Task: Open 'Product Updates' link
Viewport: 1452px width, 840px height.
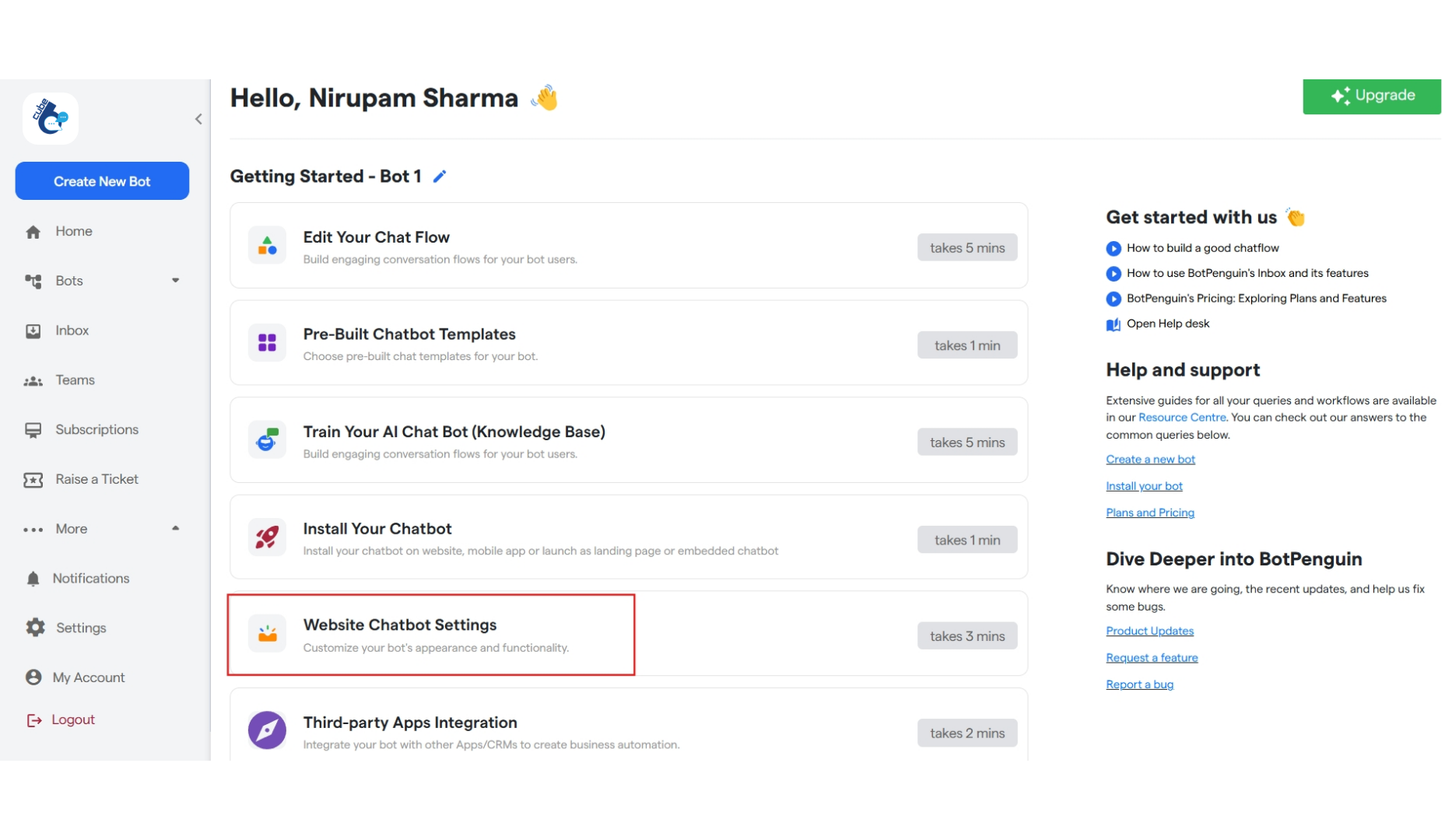Action: pos(1149,631)
